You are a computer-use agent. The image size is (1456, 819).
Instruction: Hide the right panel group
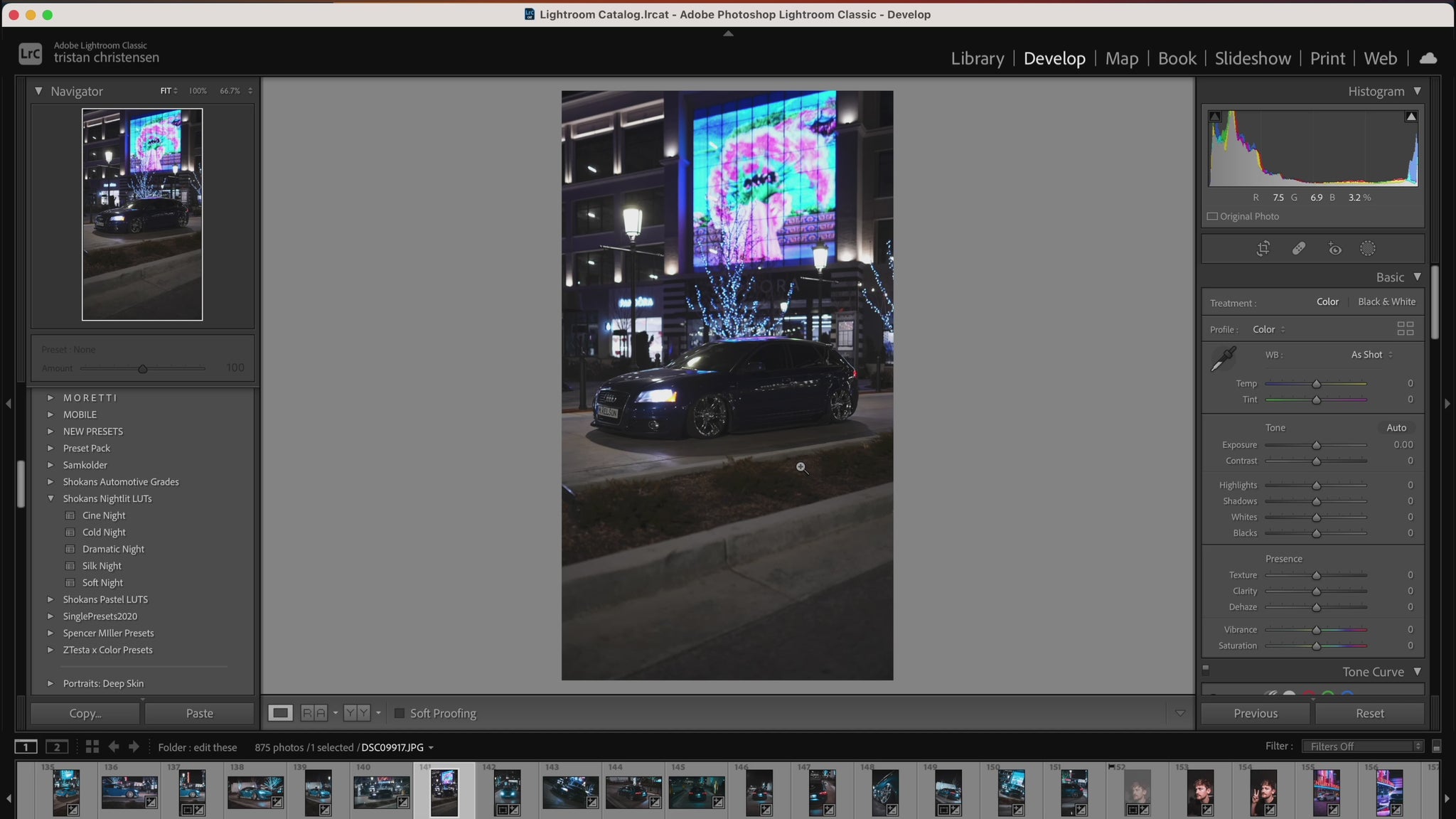[x=1447, y=404]
